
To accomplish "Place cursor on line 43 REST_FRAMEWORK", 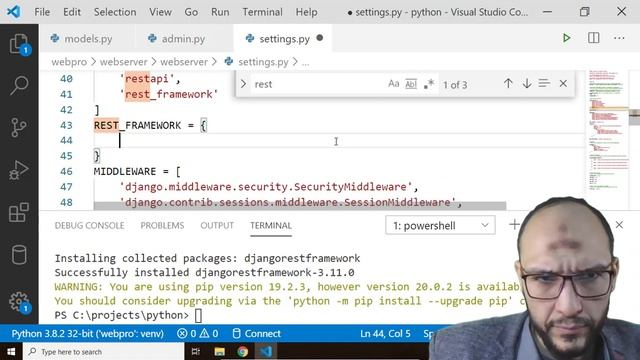I will pos(137,125).
